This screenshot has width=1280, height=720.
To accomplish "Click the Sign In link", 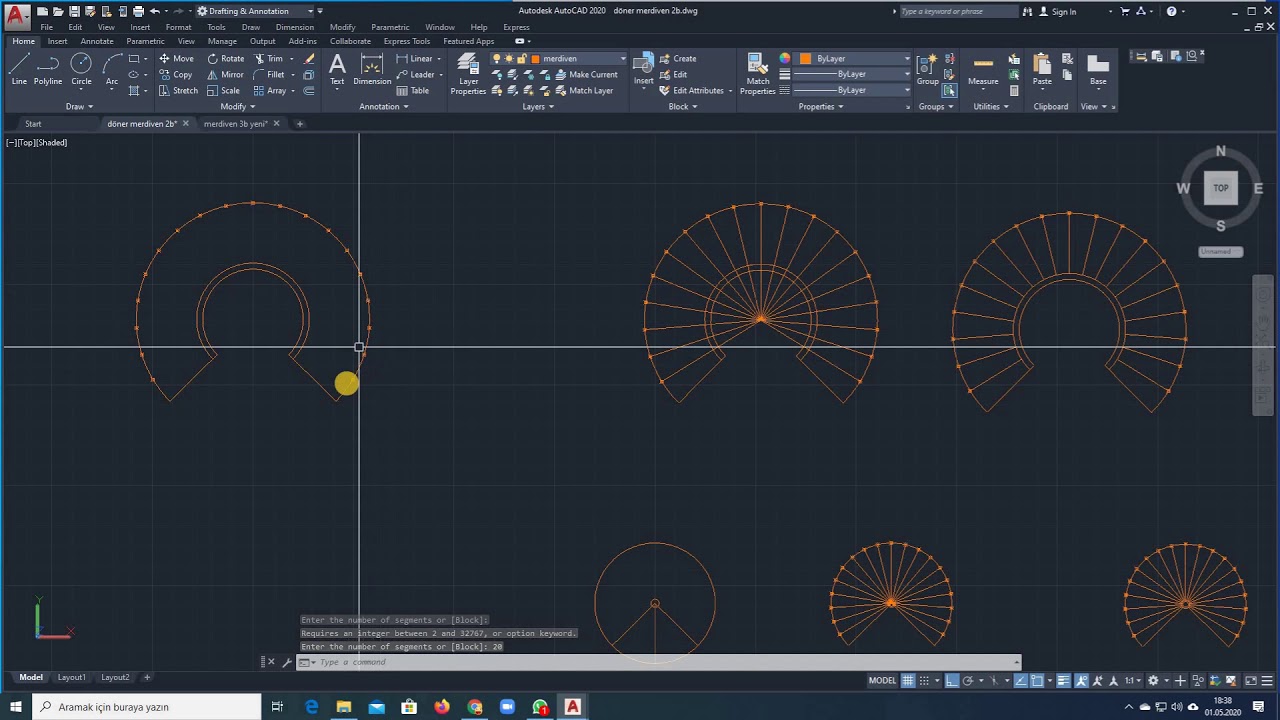I will pos(1058,11).
